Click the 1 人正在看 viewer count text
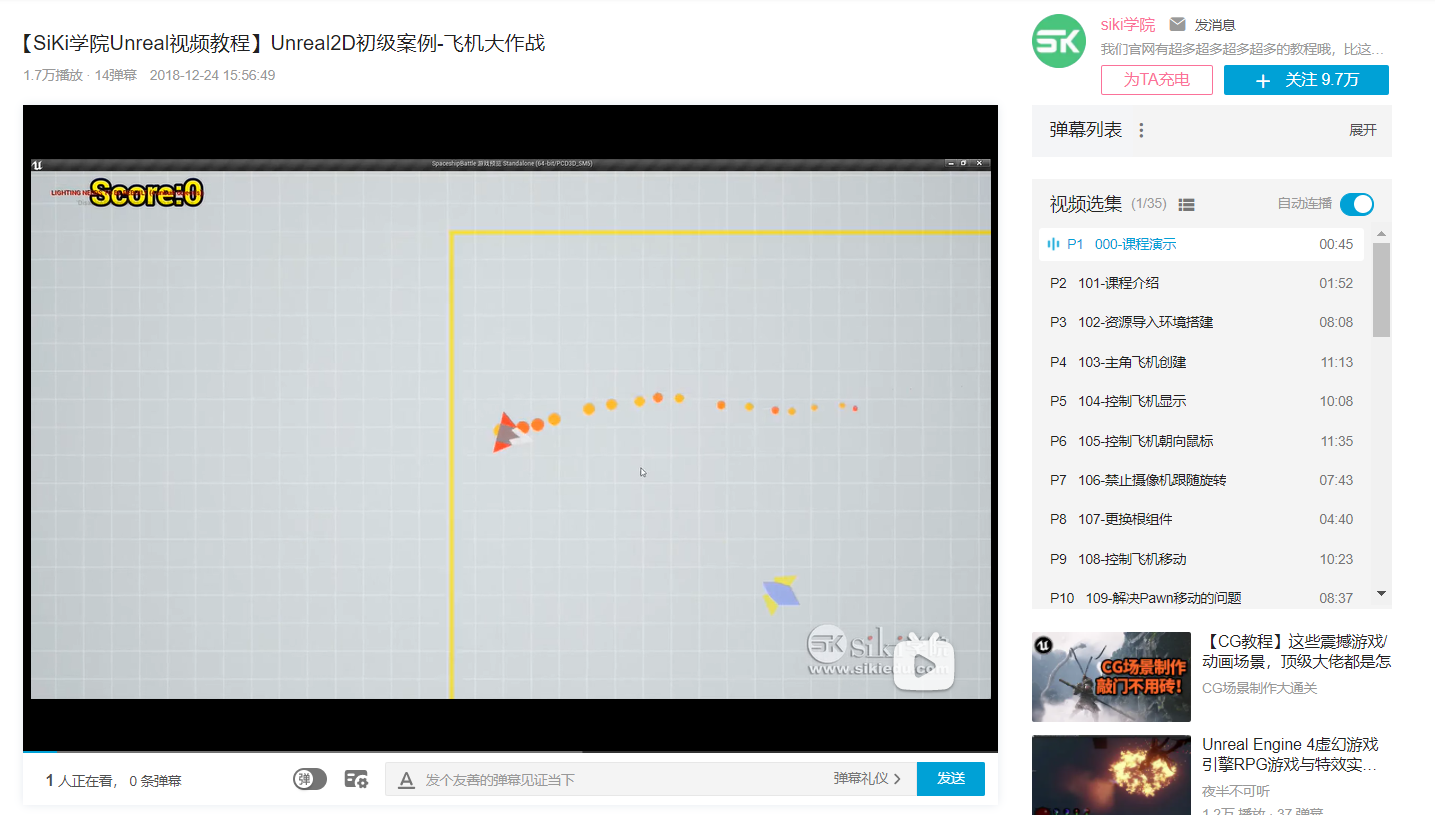 82,780
